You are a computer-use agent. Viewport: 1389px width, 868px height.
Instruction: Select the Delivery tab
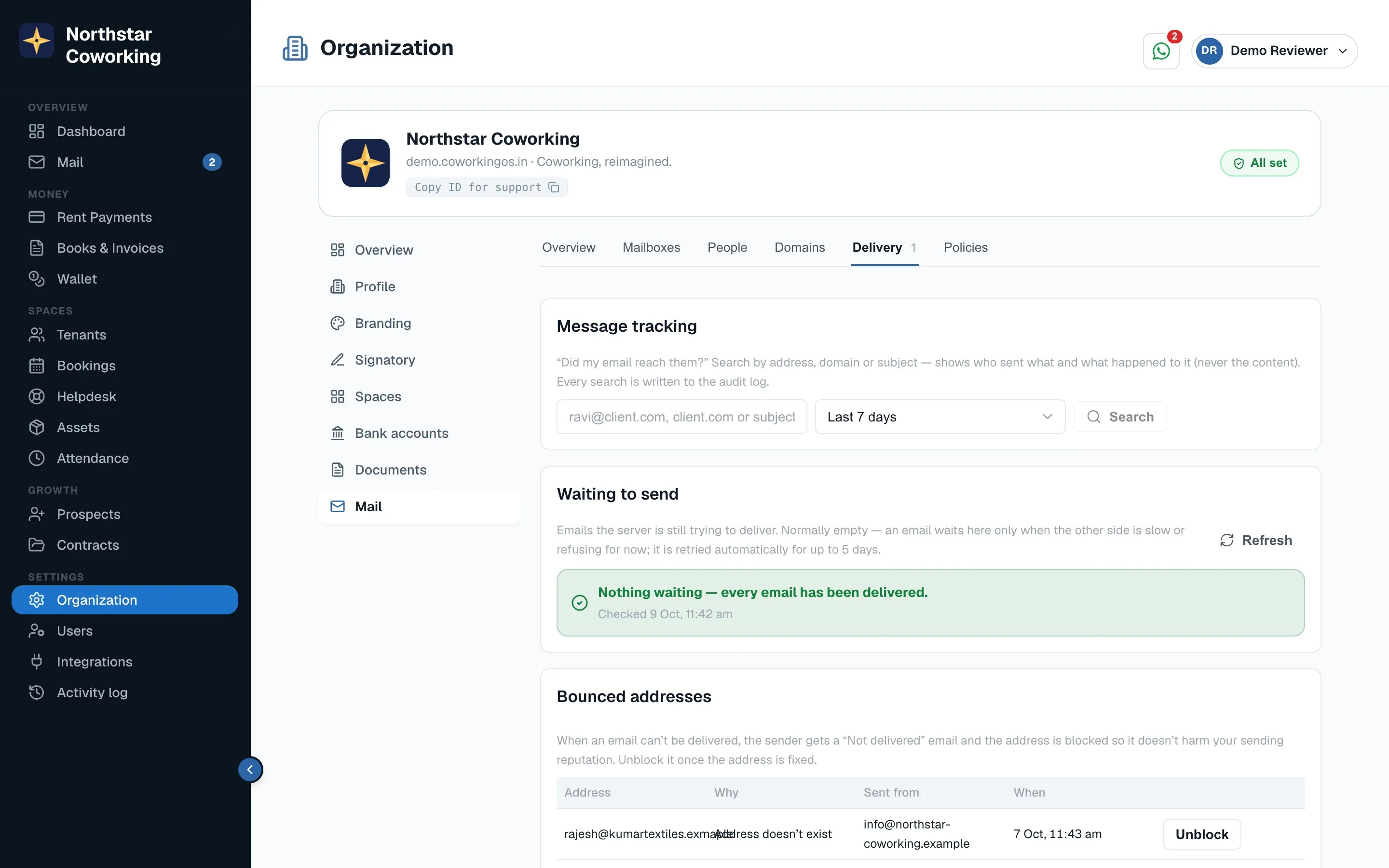pos(885,247)
